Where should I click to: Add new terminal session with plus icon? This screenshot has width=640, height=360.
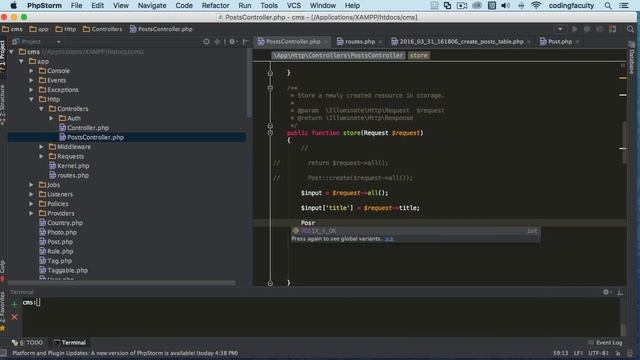click(x=14, y=304)
